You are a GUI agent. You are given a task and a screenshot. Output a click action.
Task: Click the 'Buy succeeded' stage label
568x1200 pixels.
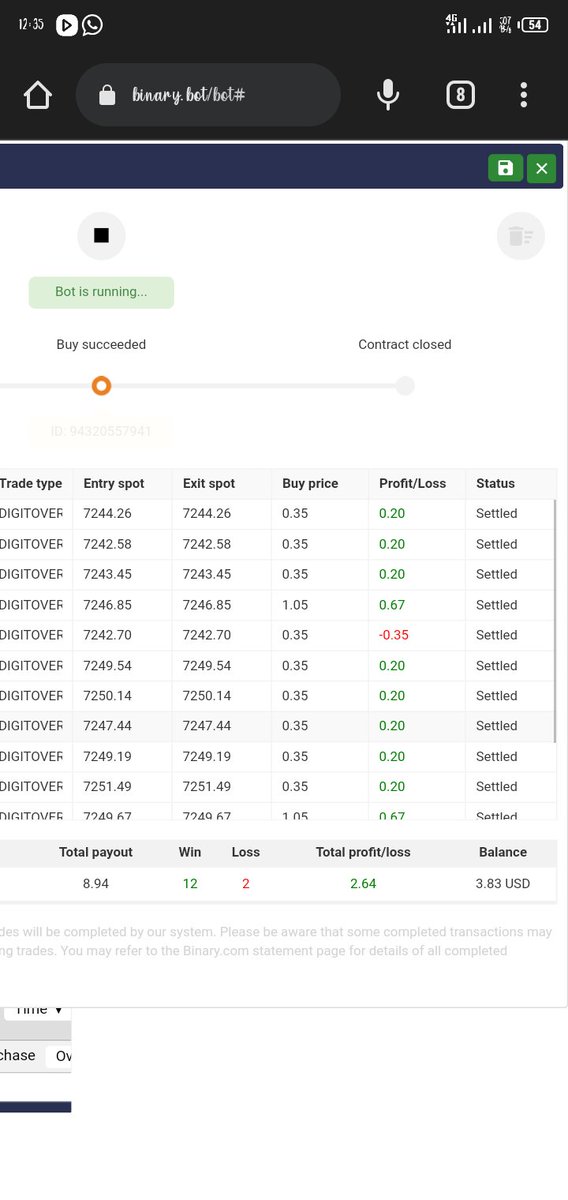coord(101,344)
